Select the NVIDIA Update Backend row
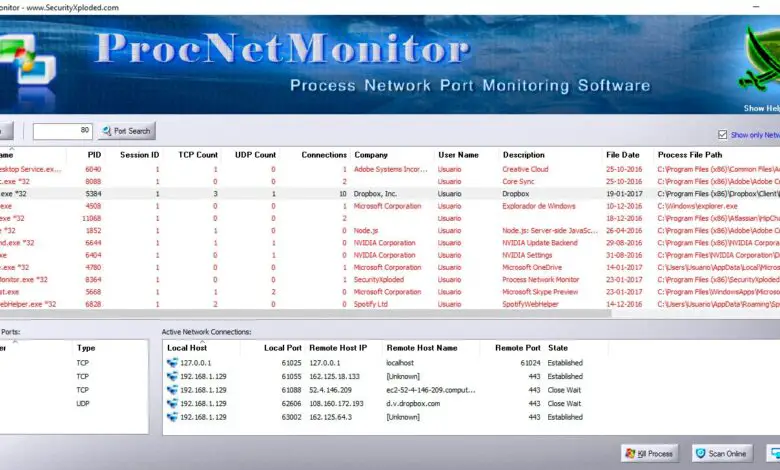The height and width of the screenshot is (470, 780). coord(390,243)
